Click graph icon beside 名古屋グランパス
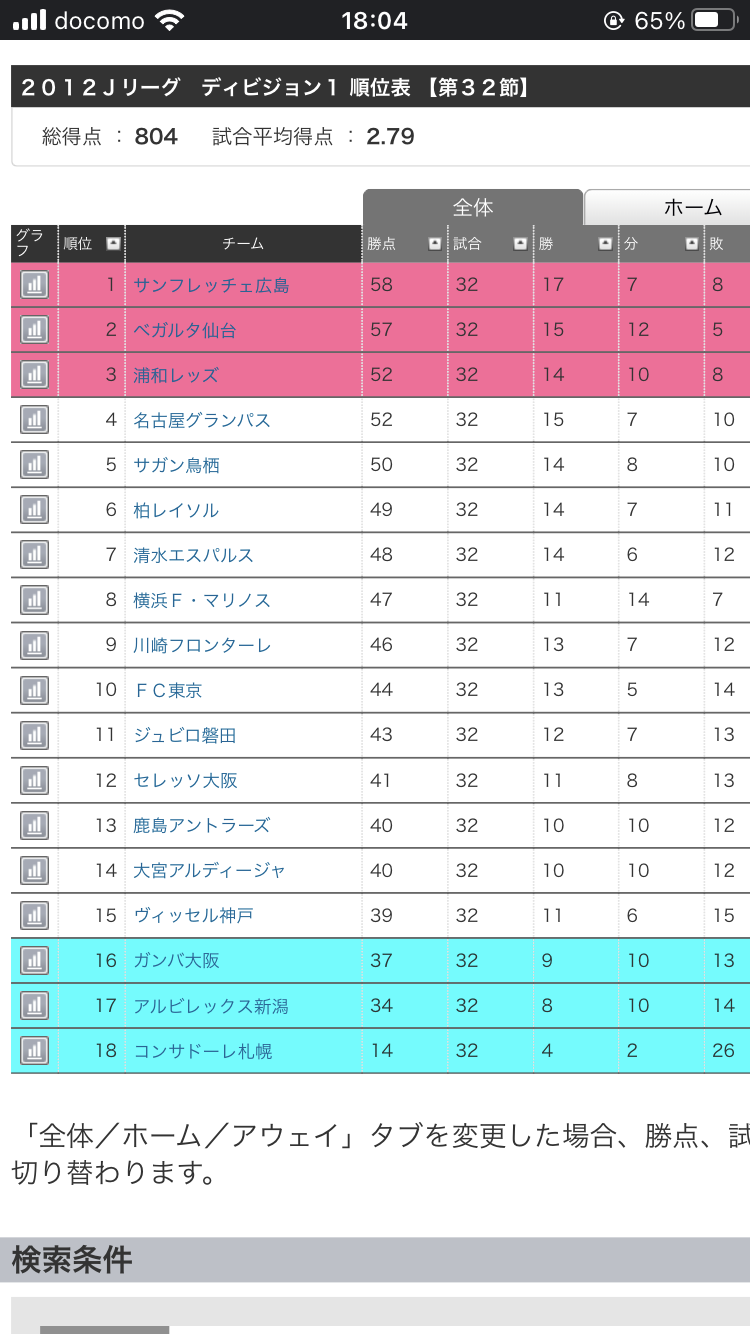This screenshot has width=750, height=1334. 34,420
